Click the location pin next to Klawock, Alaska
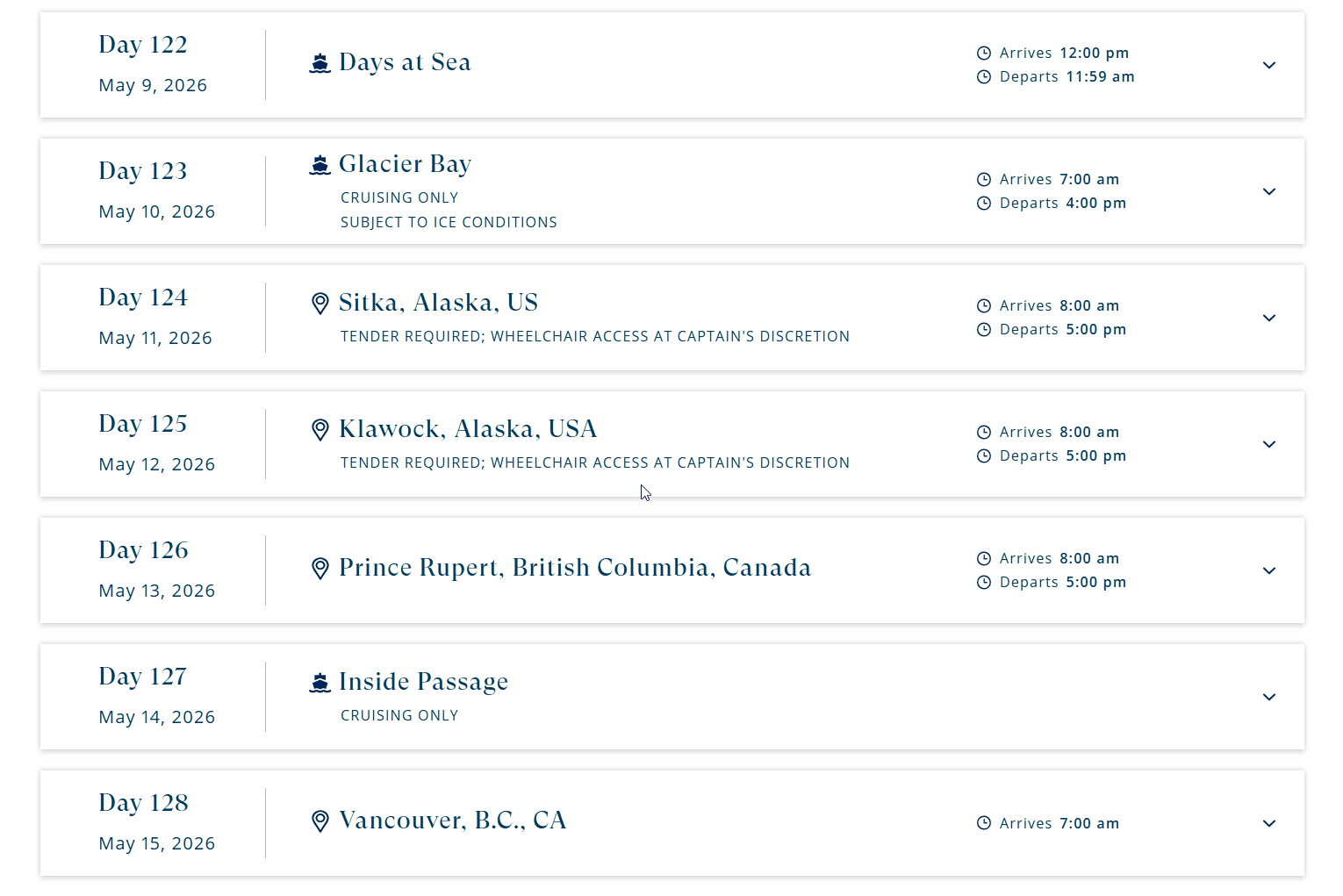This screenshot has width=1343, height=896. (x=320, y=430)
